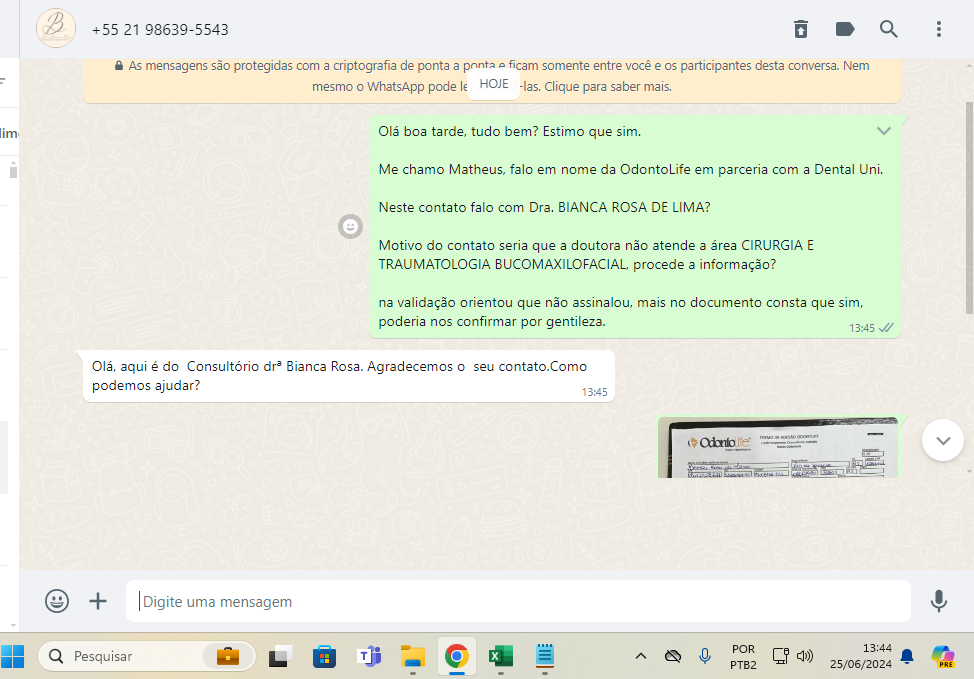Click the briefcase icon in search box
974x679 pixels.
point(227,656)
